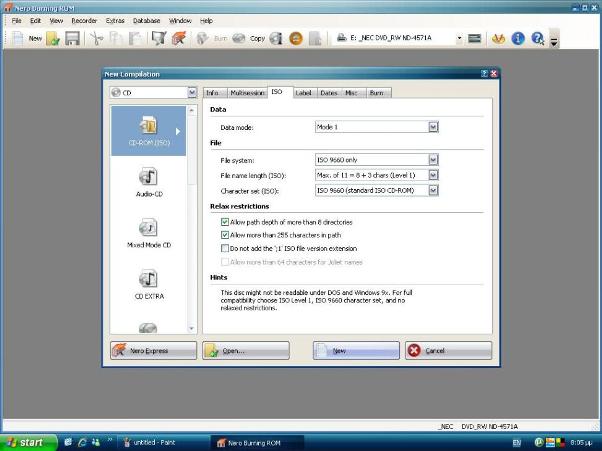
Task: Click the Nero Express button in dialog
Action: [153, 350]
